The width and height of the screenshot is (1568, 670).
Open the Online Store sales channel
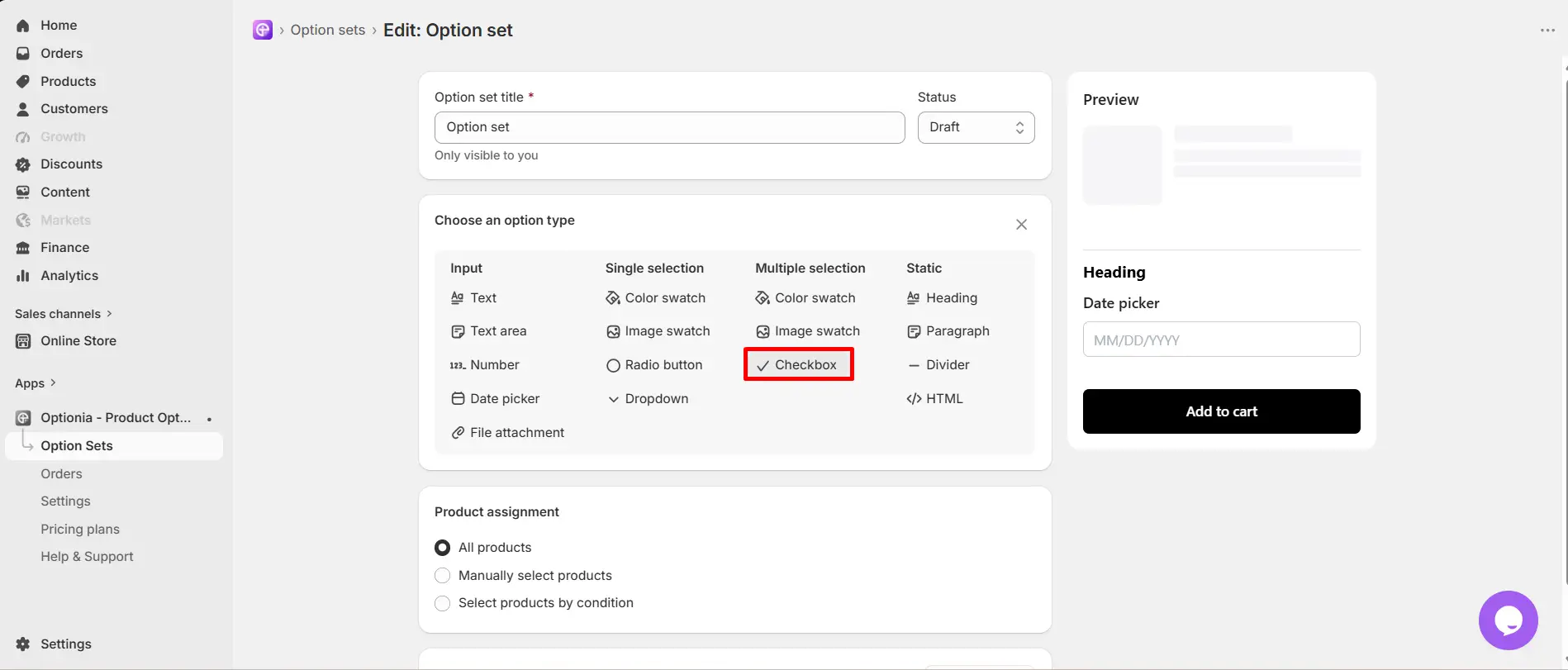coord(78,341)
